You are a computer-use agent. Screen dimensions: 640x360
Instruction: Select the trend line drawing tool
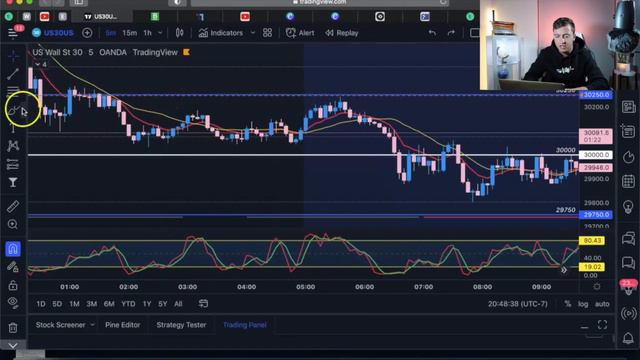point(13,74)
